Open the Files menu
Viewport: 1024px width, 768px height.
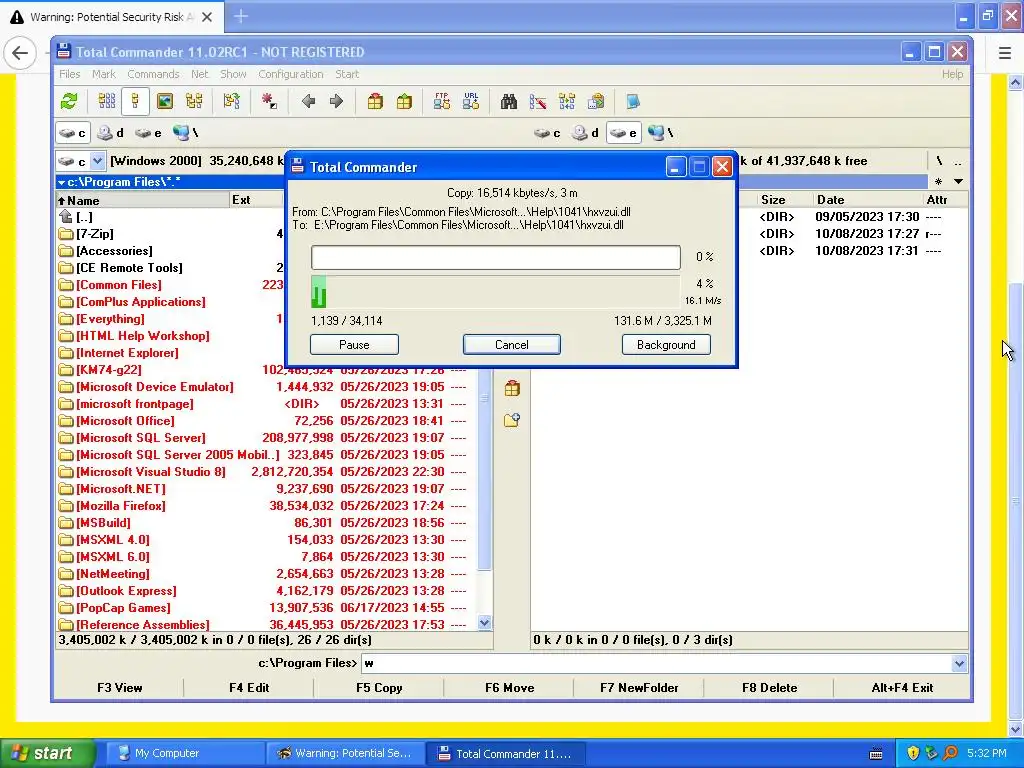[x=69, y=74]
